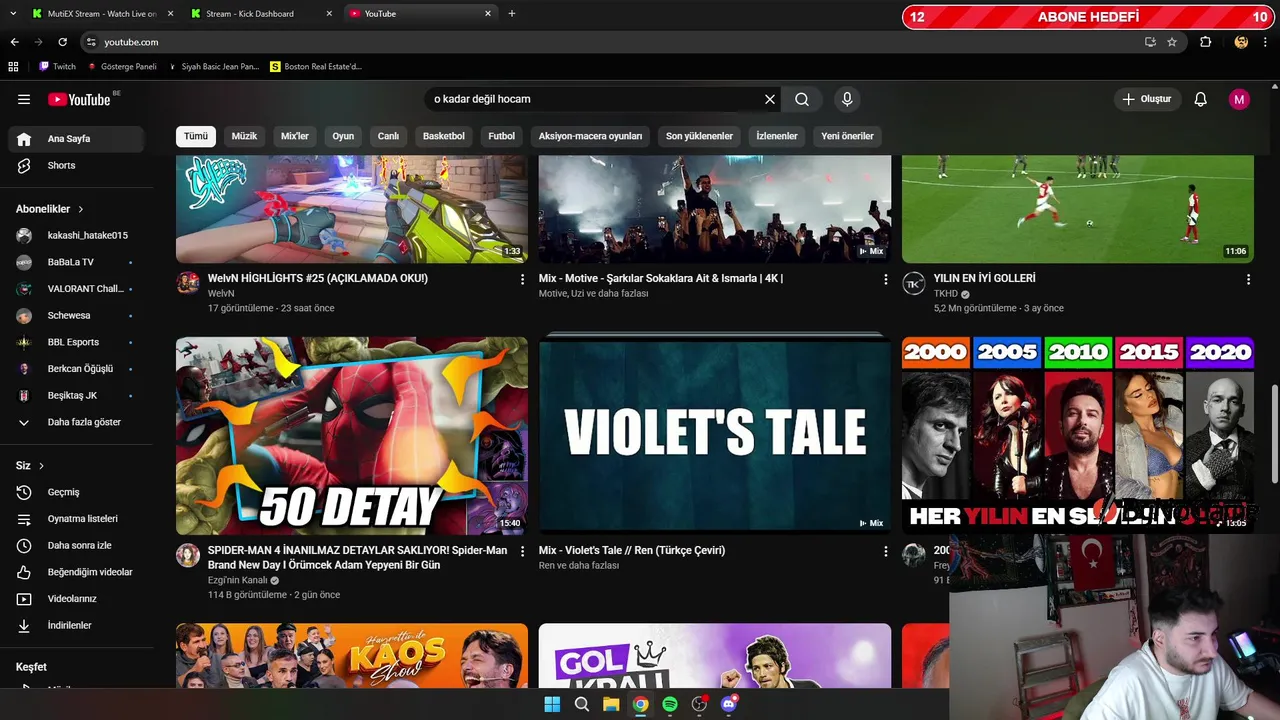Go to Ana Sayfa in sidebar
1280x720 pixels.
pyautogui.click(x=76, y=139)
